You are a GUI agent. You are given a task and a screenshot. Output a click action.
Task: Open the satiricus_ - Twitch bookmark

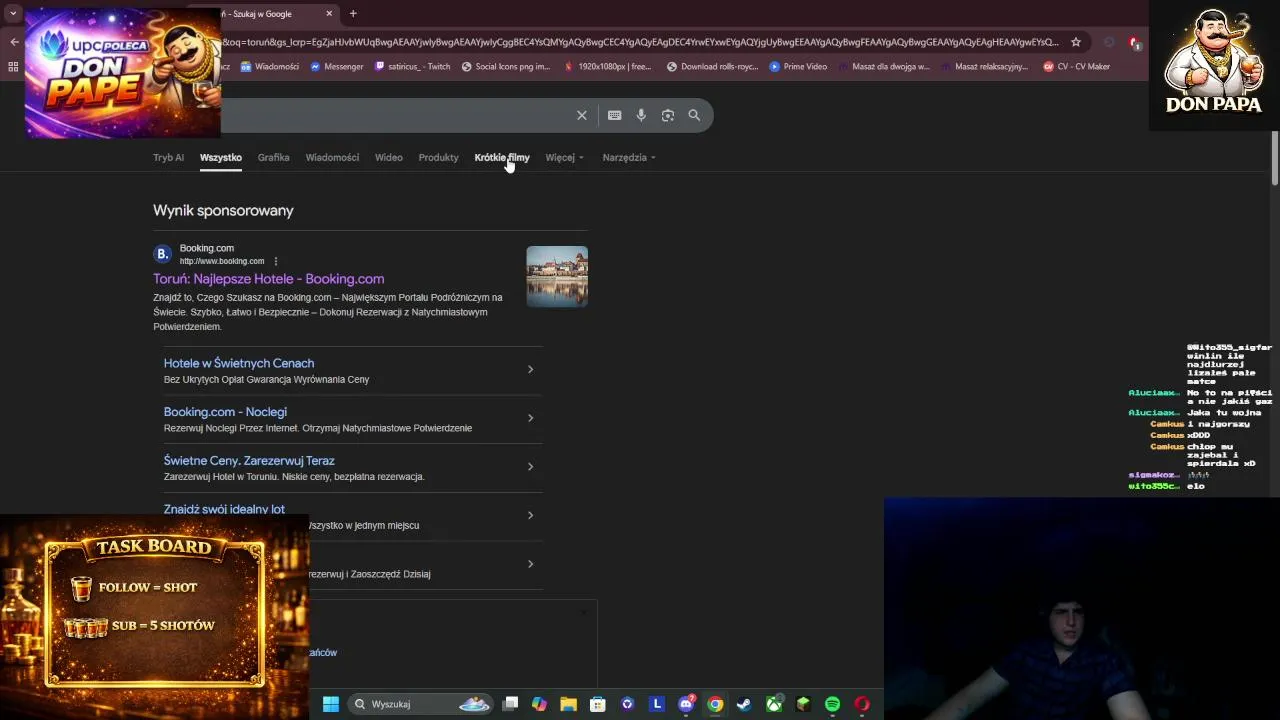[412, 67]
